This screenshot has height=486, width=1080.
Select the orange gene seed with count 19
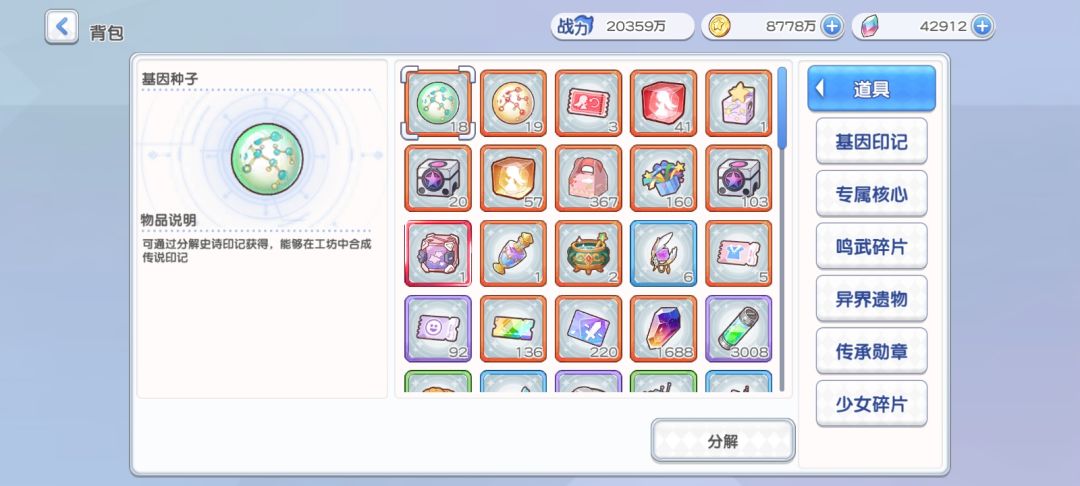pyautogui.click(x=513, y=103)
